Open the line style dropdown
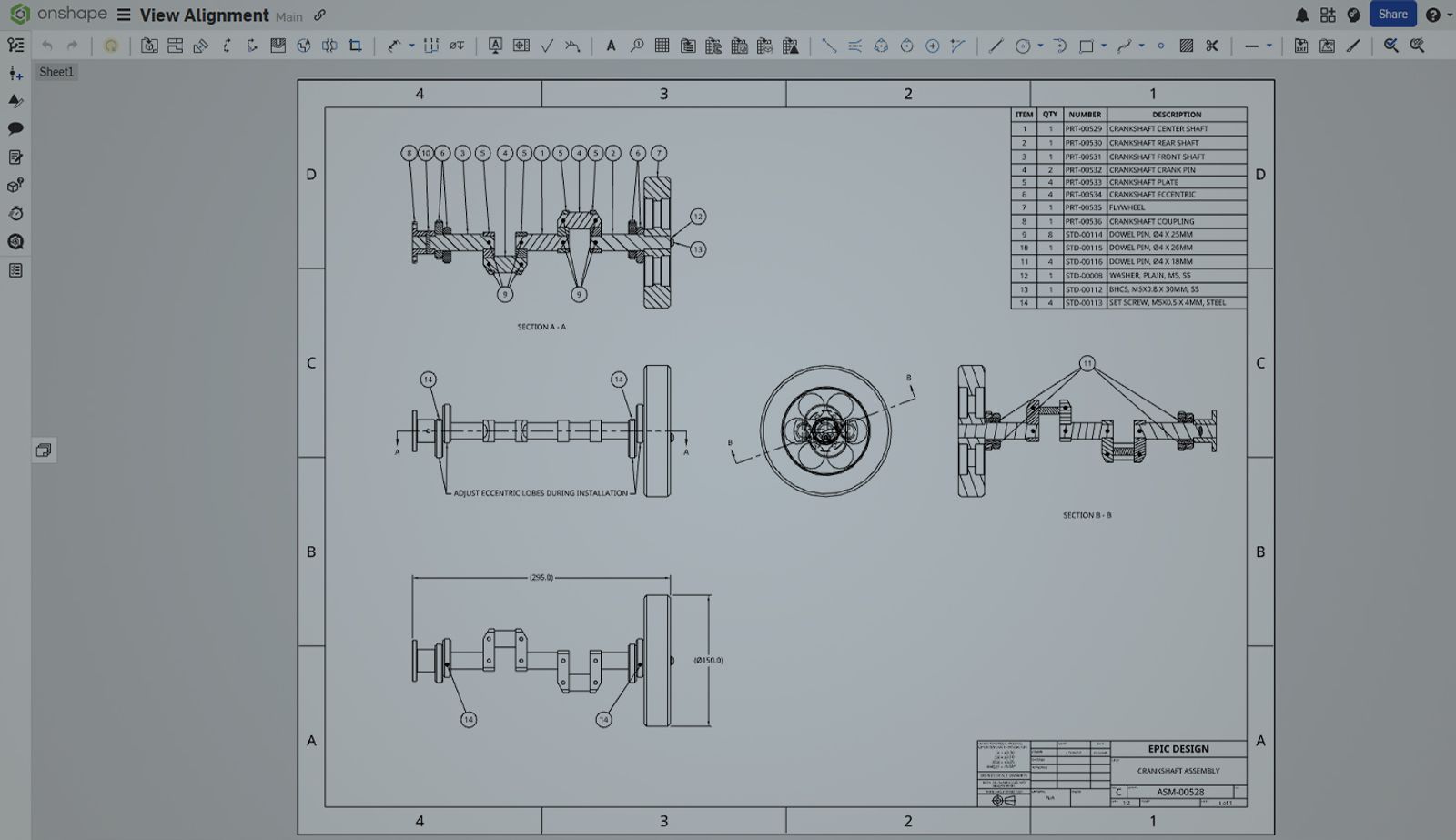The image size is (1456, 840). tap(1269, 45)
